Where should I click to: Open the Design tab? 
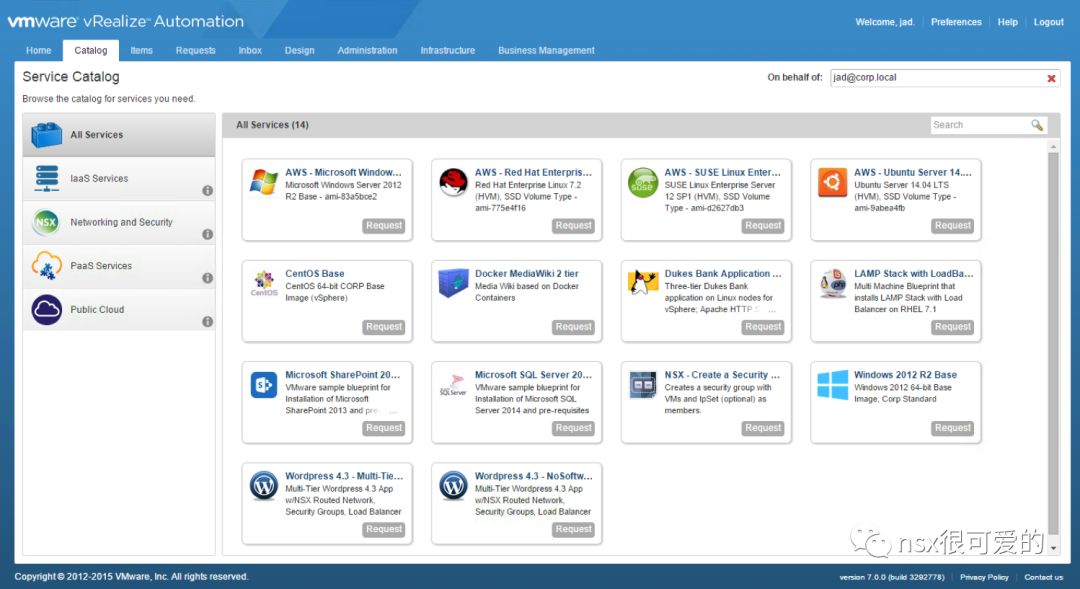(x=300, y=50)
